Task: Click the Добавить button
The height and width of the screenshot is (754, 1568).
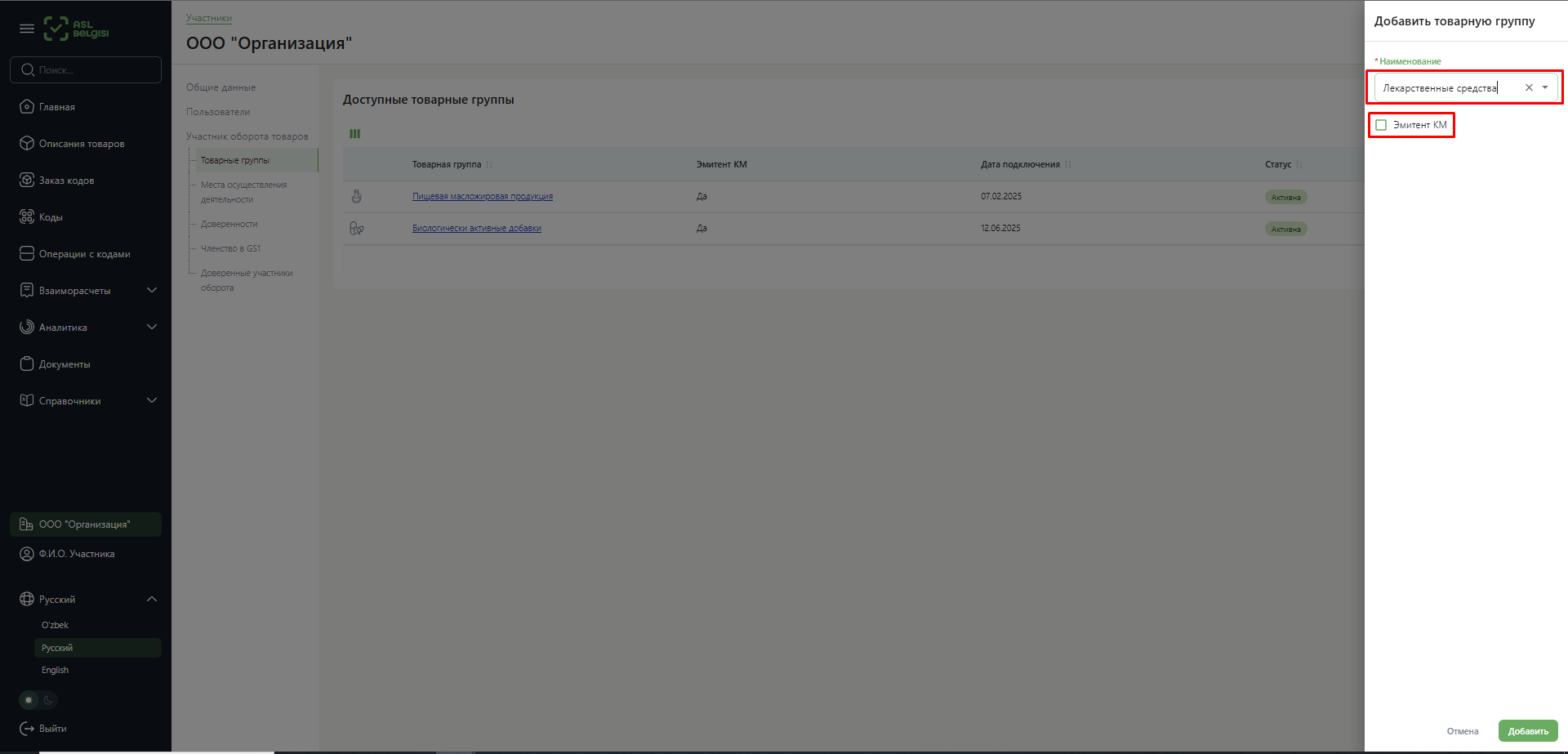Action: click(x=1528, y=731)
